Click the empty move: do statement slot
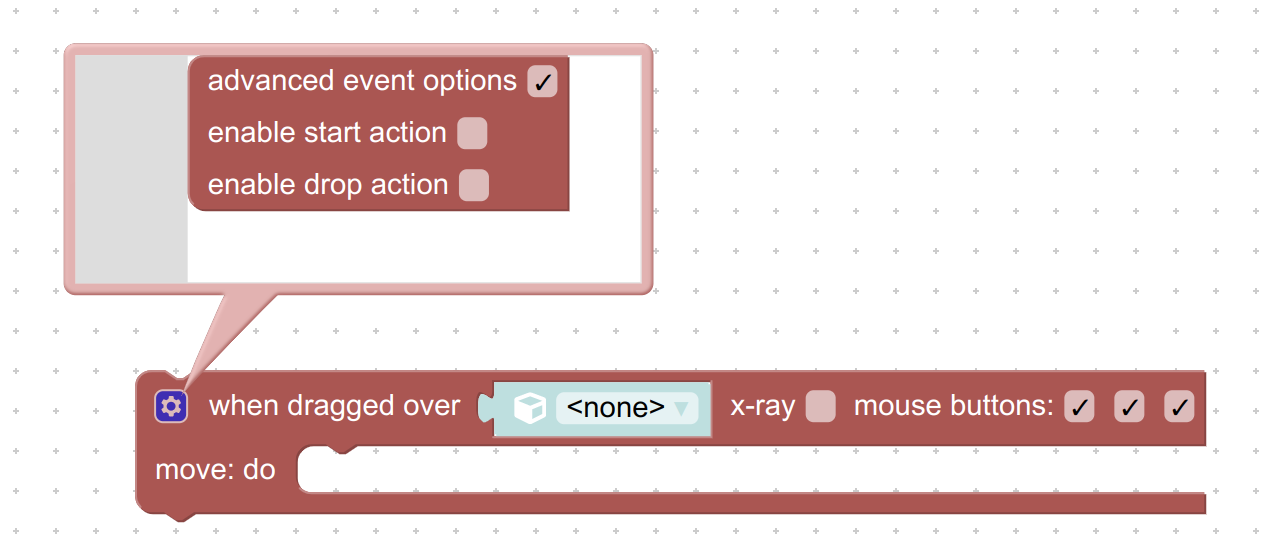Viewport: 1265px width, 557px height. 750,470
